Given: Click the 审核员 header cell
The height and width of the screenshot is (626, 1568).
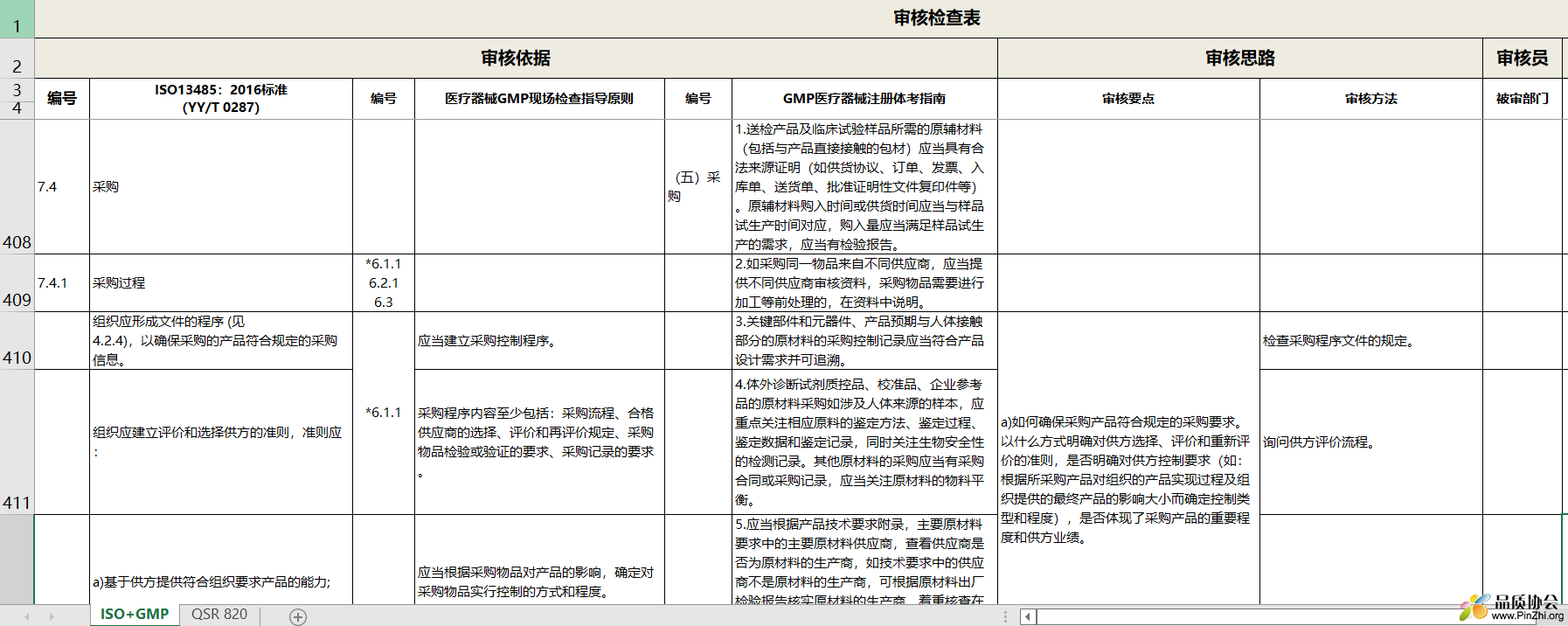Looking at the screenshot, I should pos(1522,59).
